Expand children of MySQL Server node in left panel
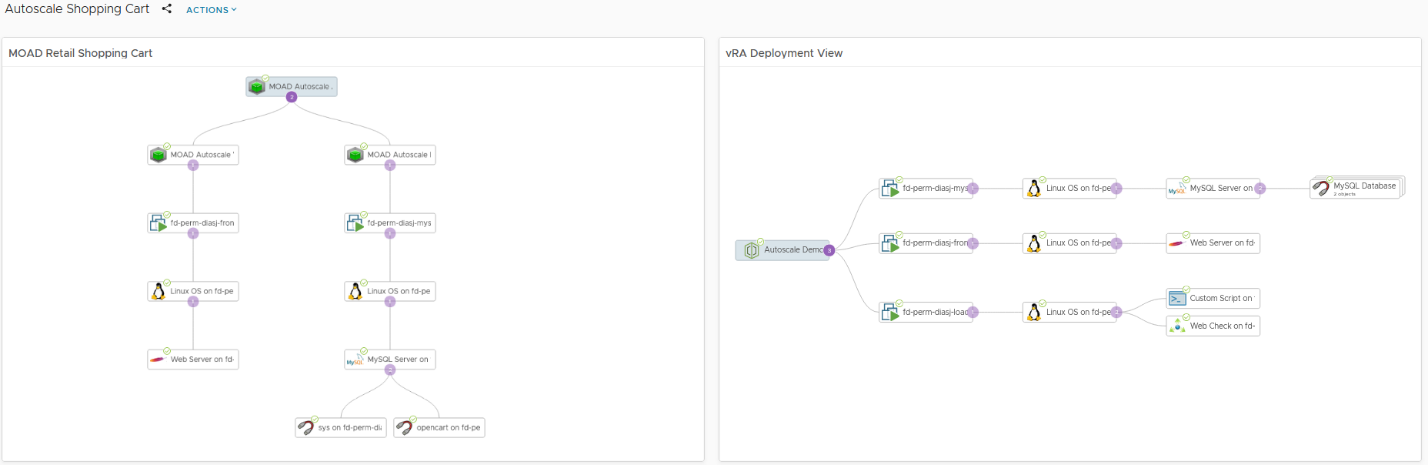 (x=390, y=370)
